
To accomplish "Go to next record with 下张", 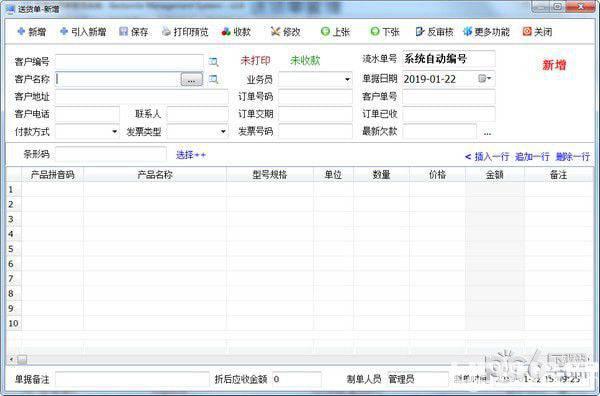I will point(385,32).
